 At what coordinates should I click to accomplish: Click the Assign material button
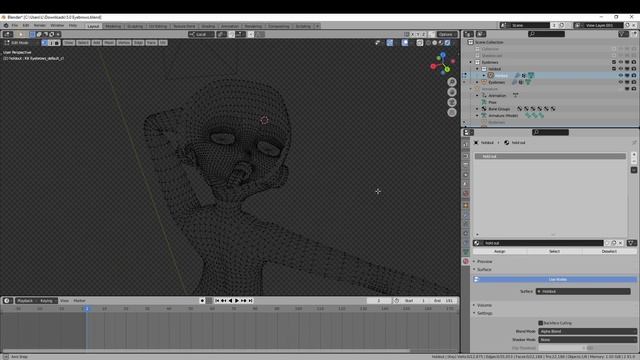[500, 251]
